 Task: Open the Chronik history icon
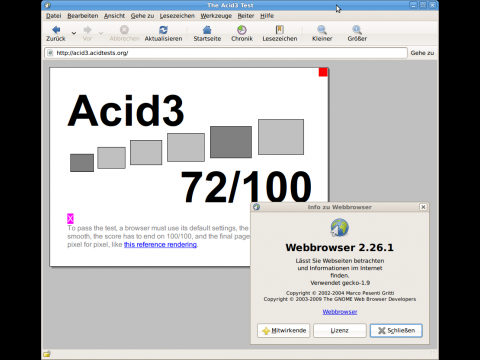pyautogui.click(x=242, y=30)
